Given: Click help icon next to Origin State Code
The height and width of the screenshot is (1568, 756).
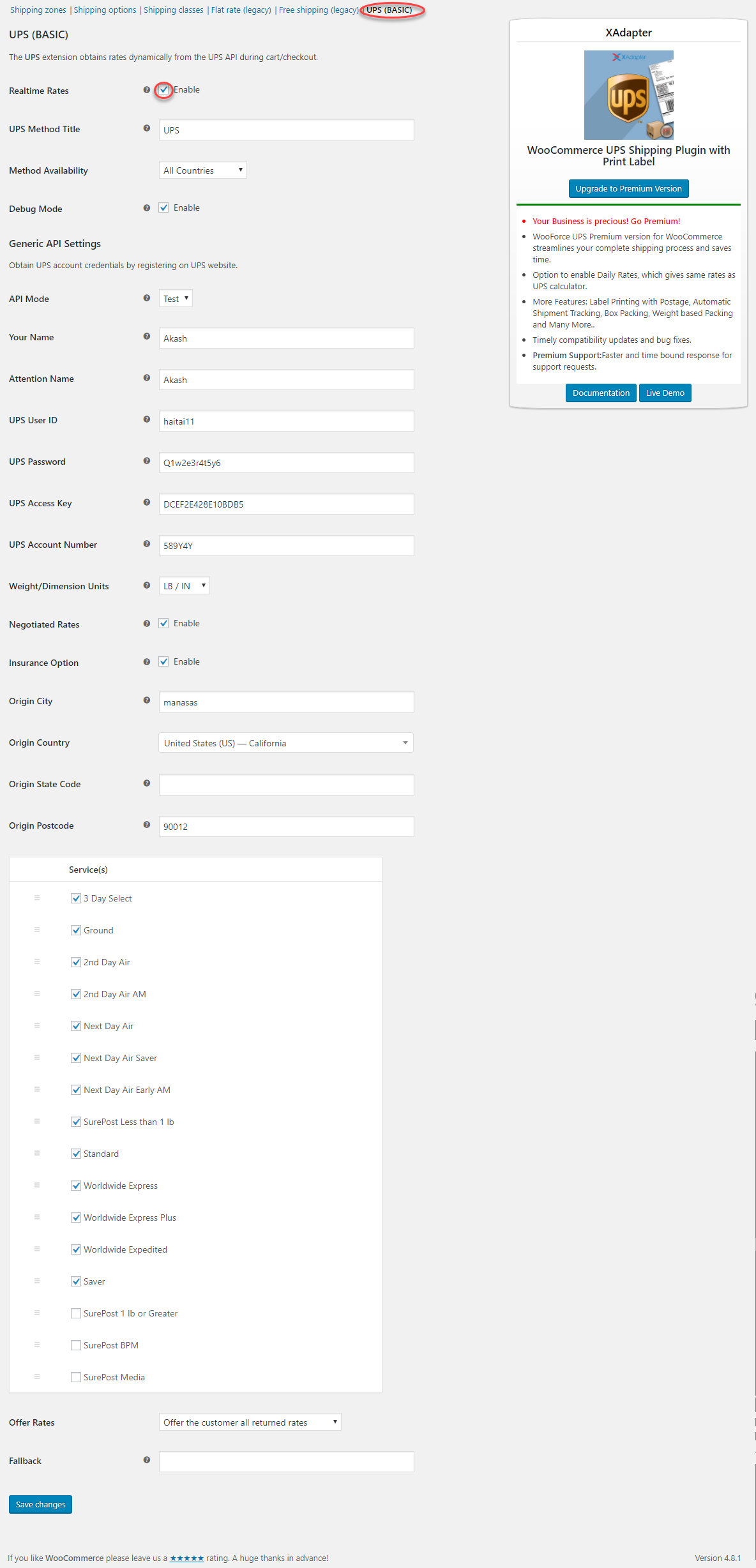Looking at the screenshot, I should click(147, 783).
